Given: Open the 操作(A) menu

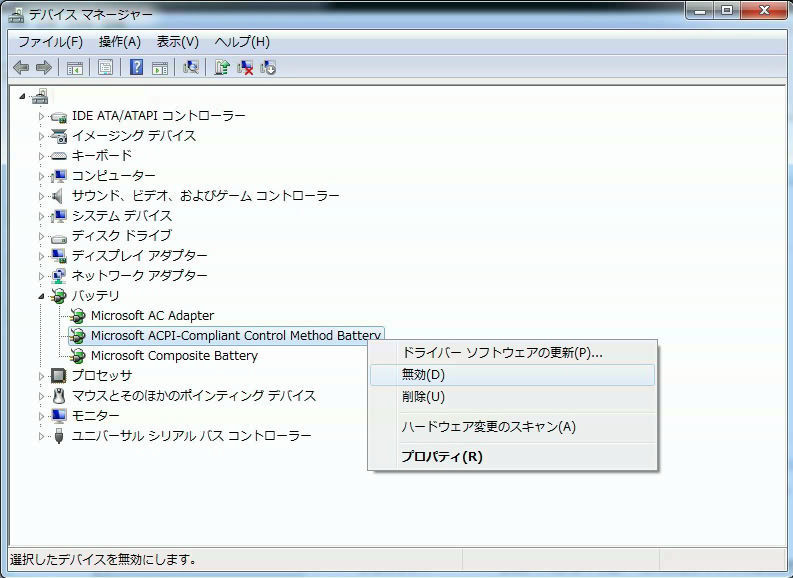Looking at the screenshot, I should 120,41.
